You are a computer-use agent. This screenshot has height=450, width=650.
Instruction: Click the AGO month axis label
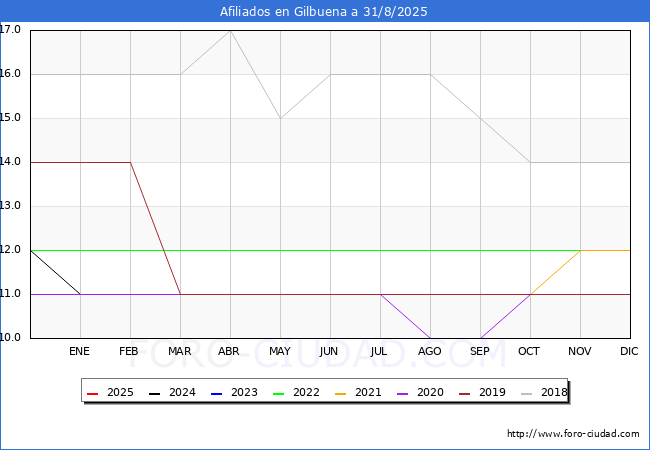point(429,351)
